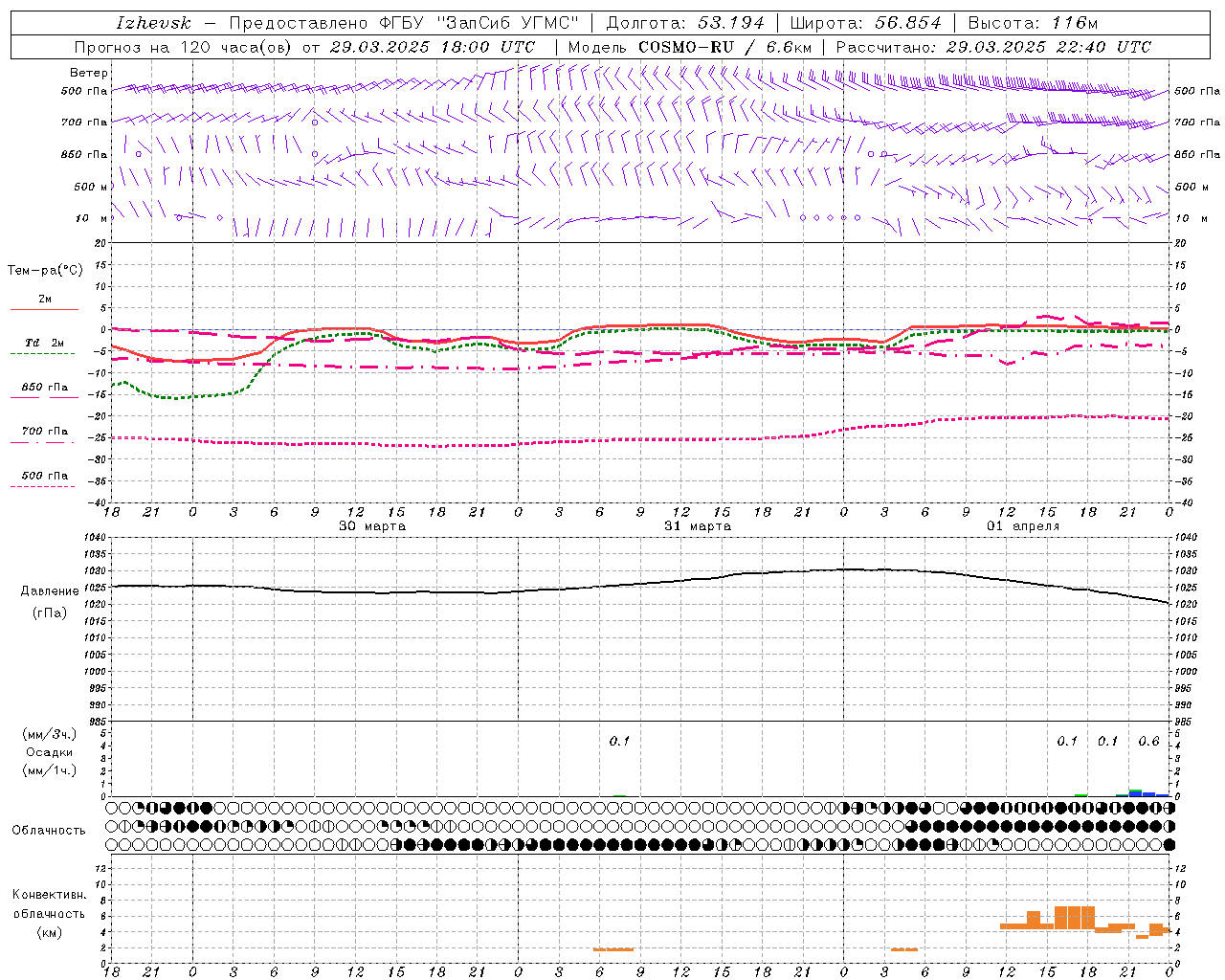Click the "Облачность" cloudiness label
The height and width of the screenshot is (980, 1225).
49,831
